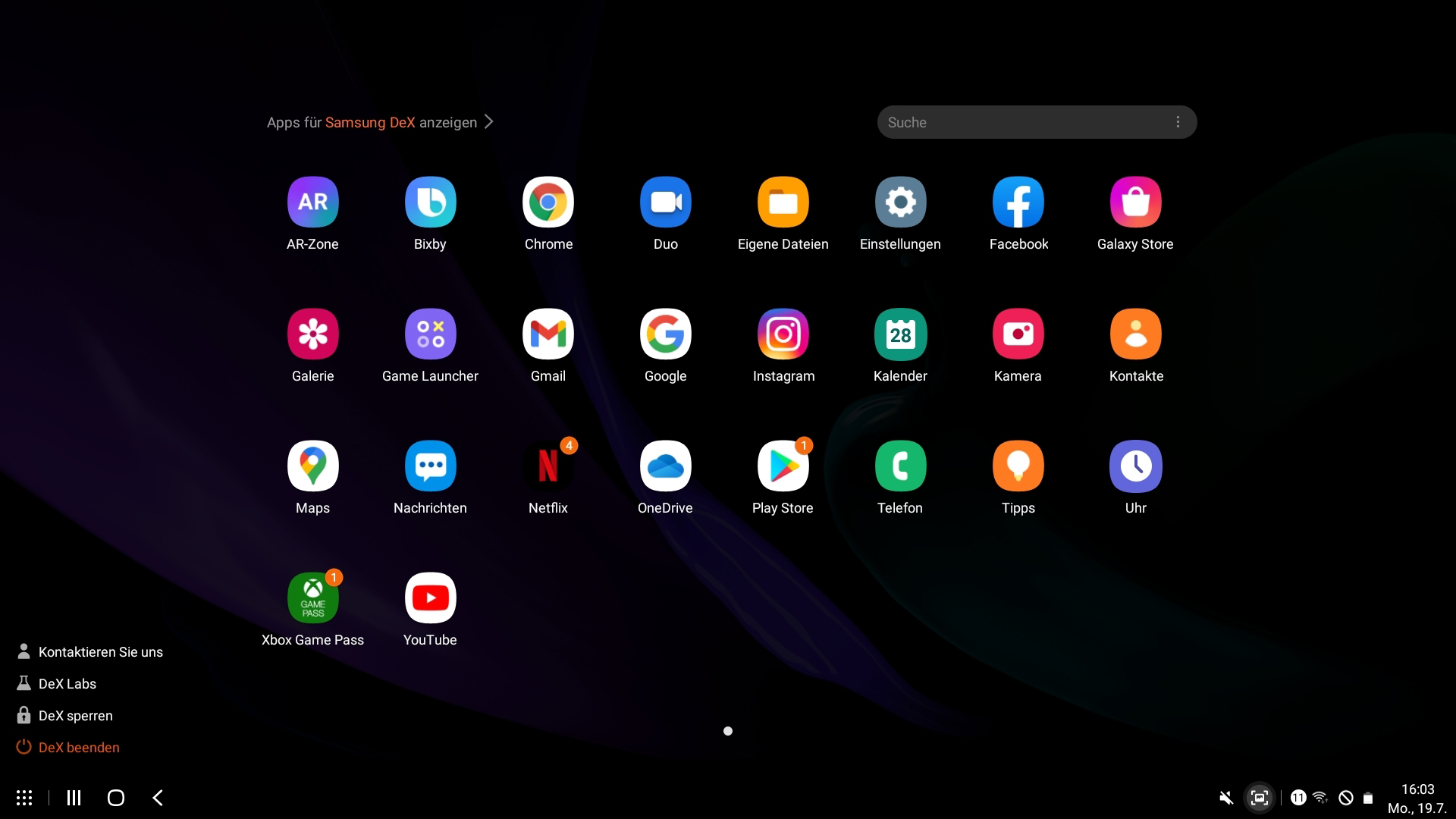Launch Bixby from the app drawer
The height and width of the screenshot is (819, 1456).
coord(430,202)
